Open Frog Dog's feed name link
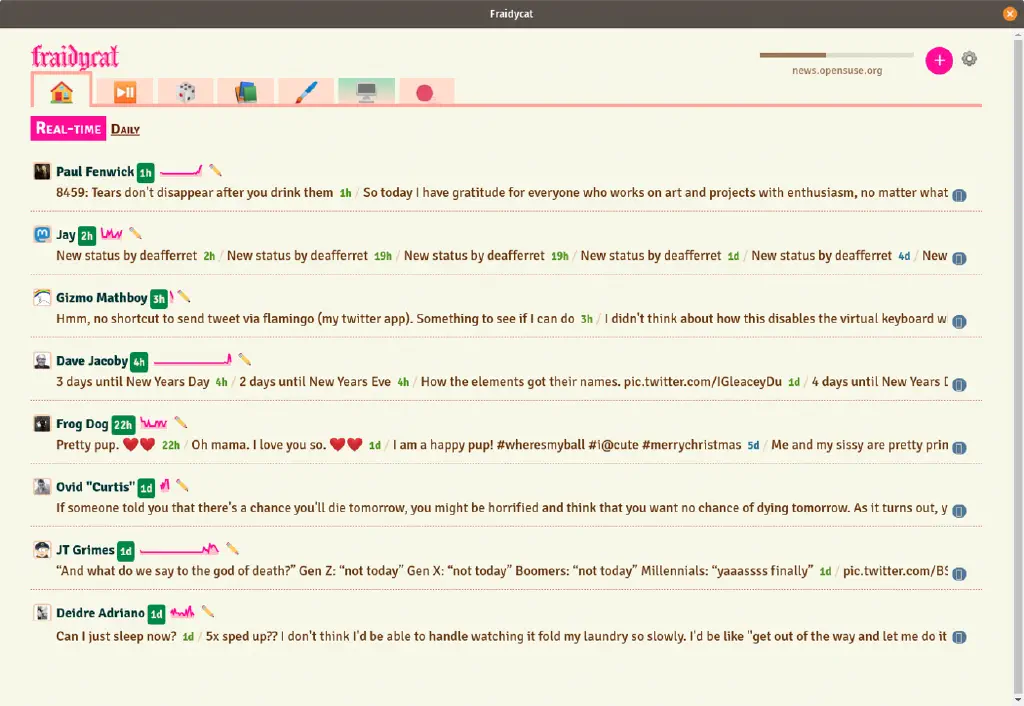This screenshot has height=706, width=1024. (x=82, y=424)
